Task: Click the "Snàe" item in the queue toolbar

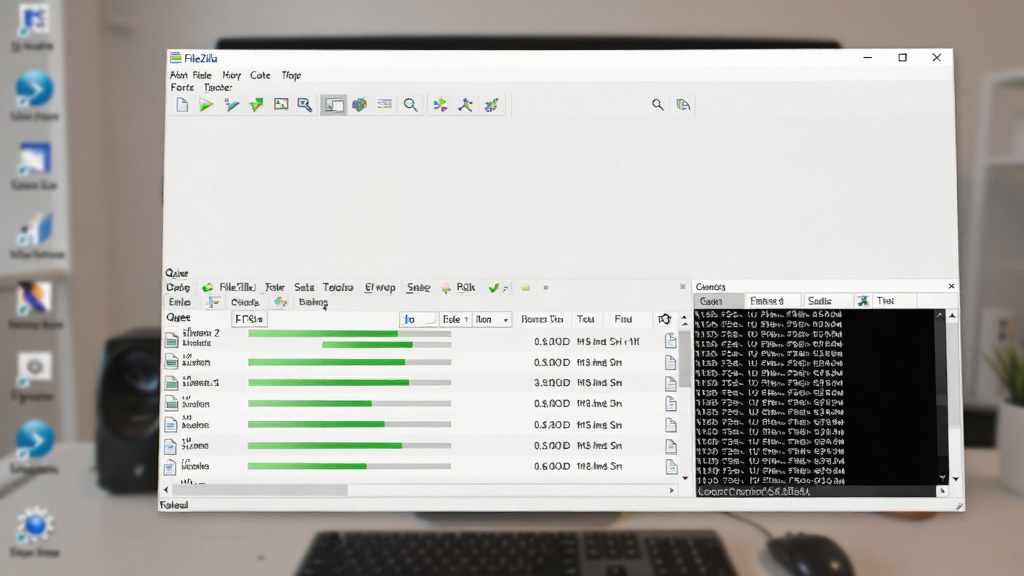Action: (419, 287)
